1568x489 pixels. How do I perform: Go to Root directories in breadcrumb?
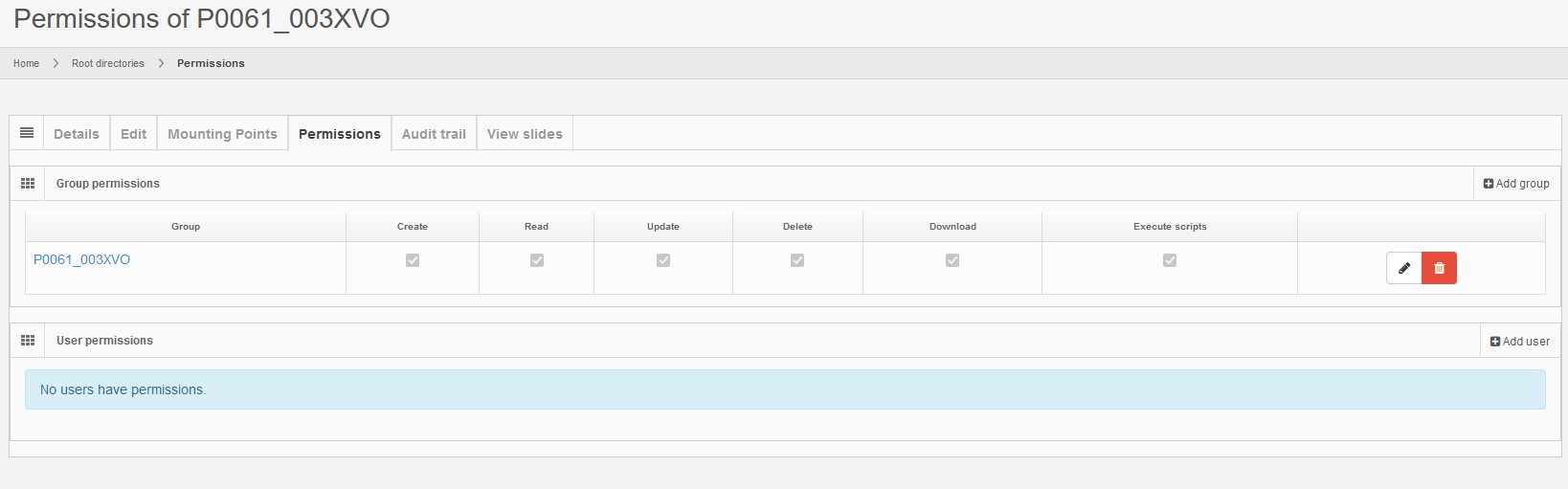pos(107,63)
